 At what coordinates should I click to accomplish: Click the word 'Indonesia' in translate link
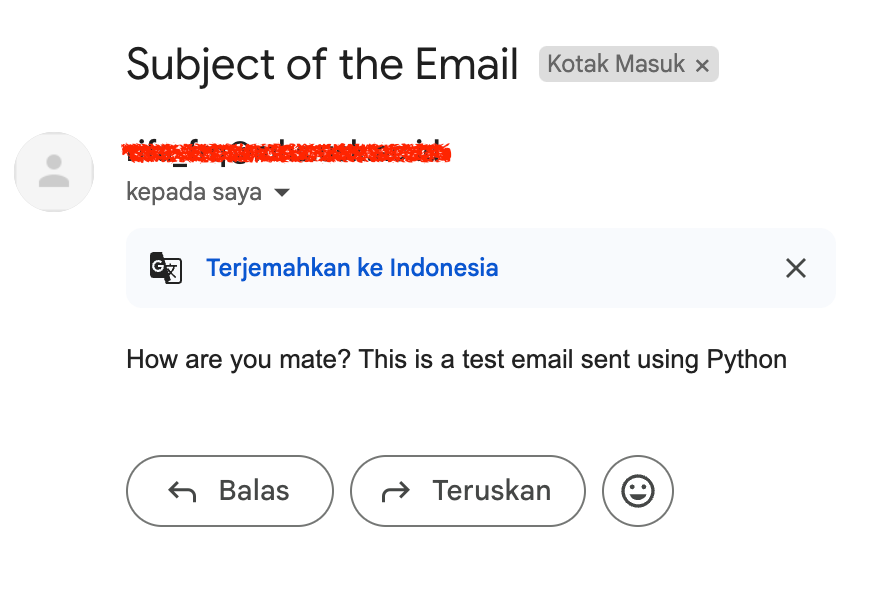tap(443, 268)
